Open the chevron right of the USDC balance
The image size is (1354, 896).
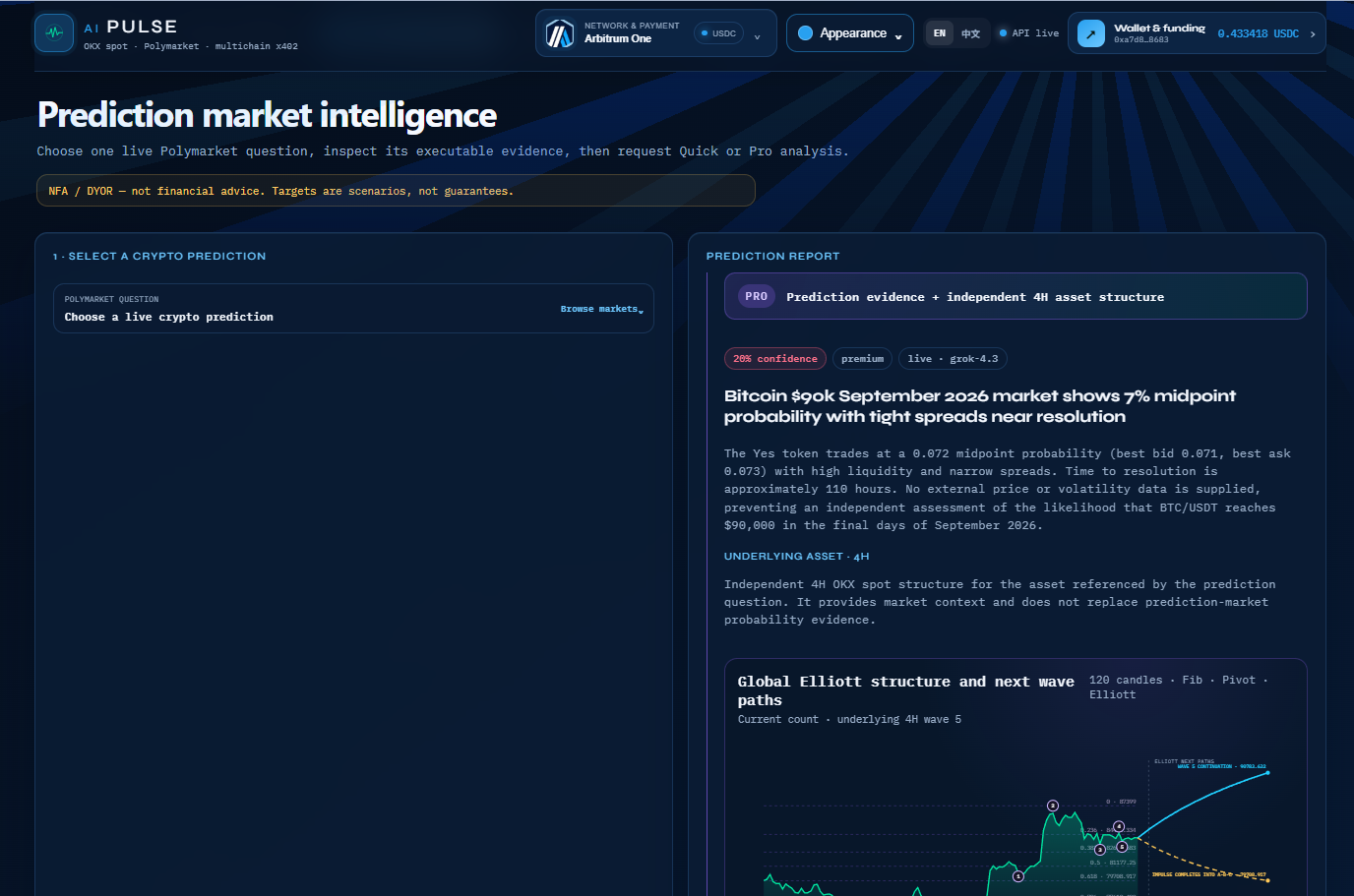point(1313,33)
